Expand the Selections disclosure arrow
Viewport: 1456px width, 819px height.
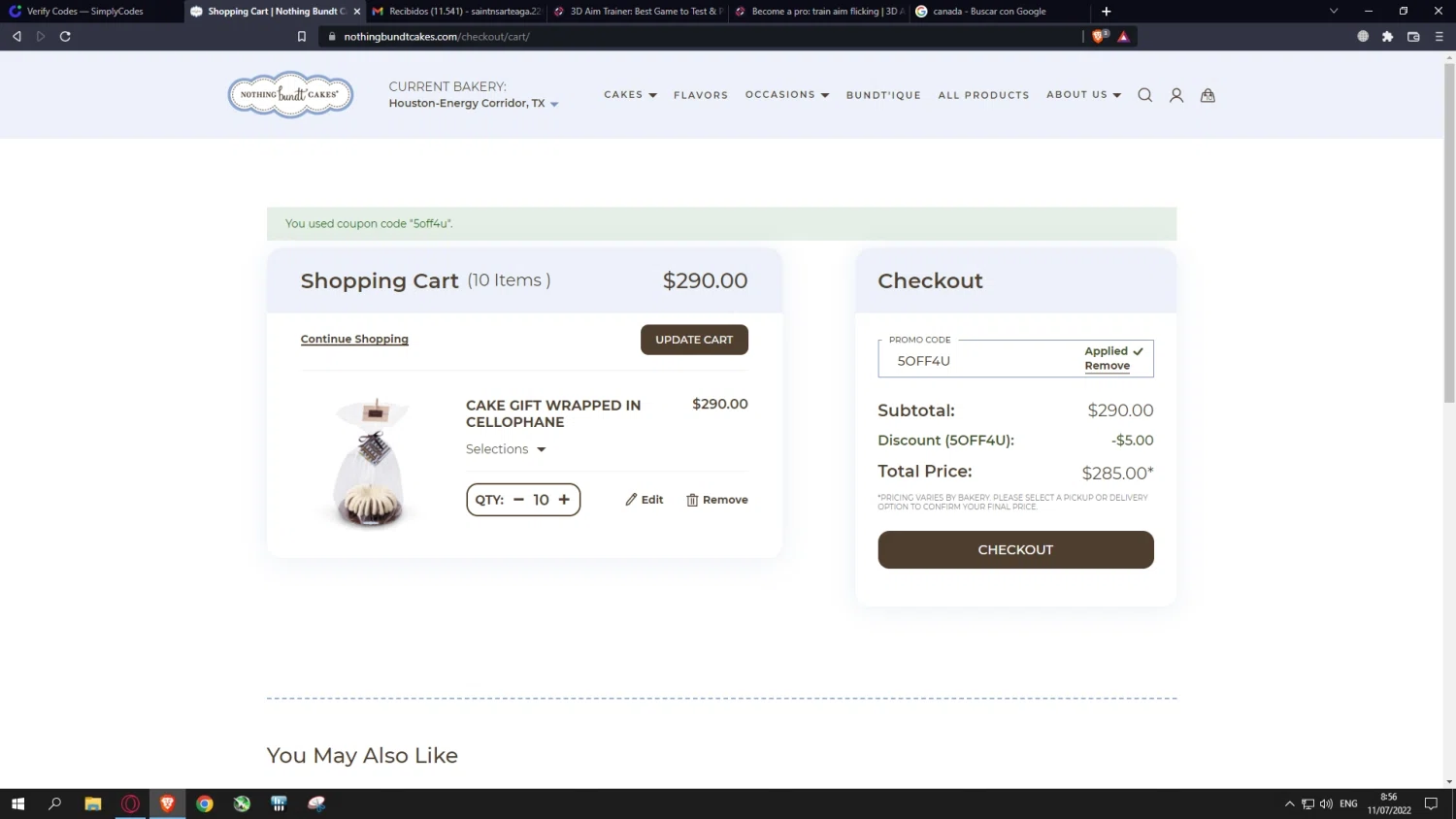pos(542,449)
